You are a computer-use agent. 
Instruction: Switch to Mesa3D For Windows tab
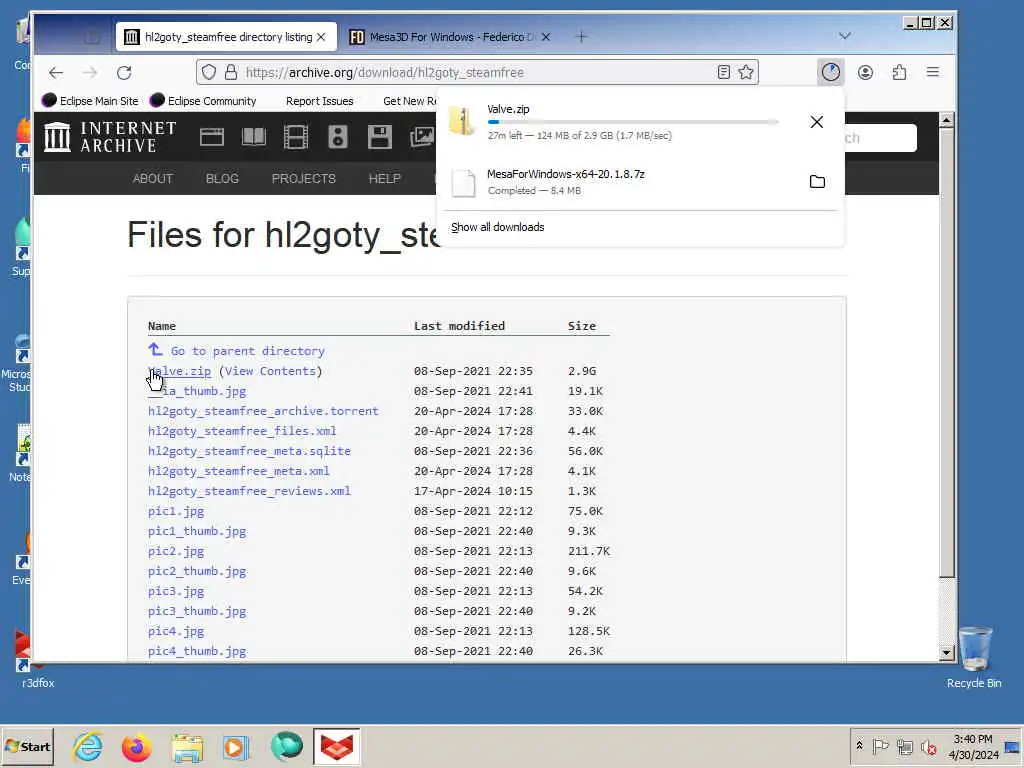coord(449,37)
